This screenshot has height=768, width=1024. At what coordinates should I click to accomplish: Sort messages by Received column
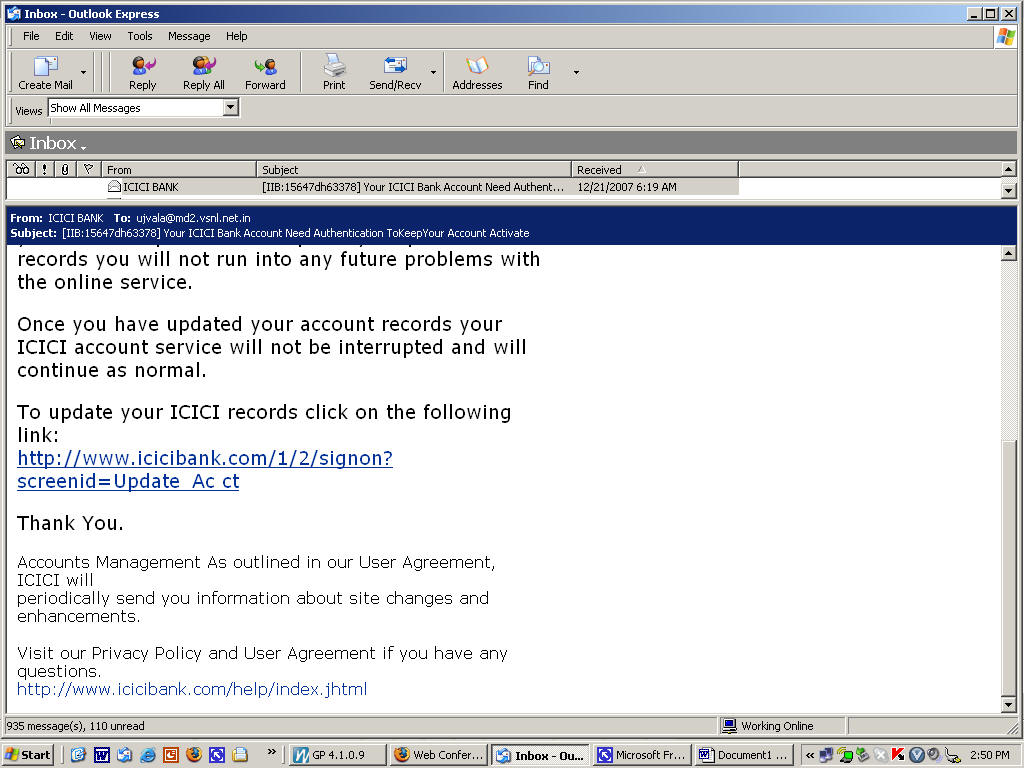pos(654,169)
